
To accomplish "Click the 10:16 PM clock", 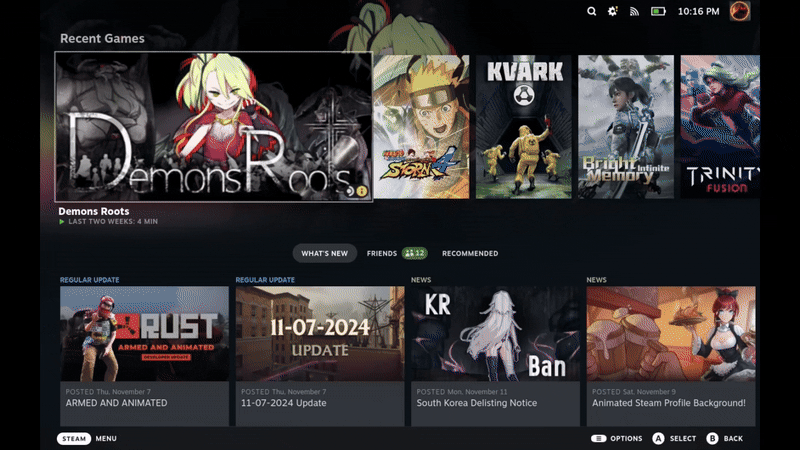I will [x=698, y=11].
